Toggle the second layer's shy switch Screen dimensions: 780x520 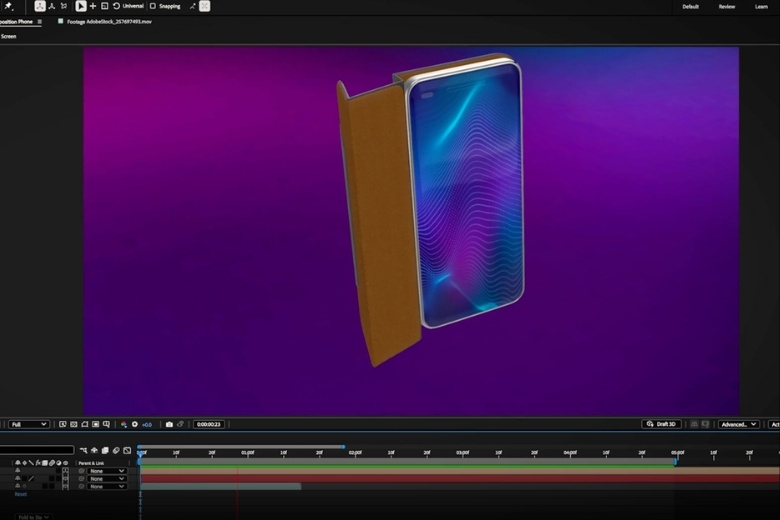[17, 478]
